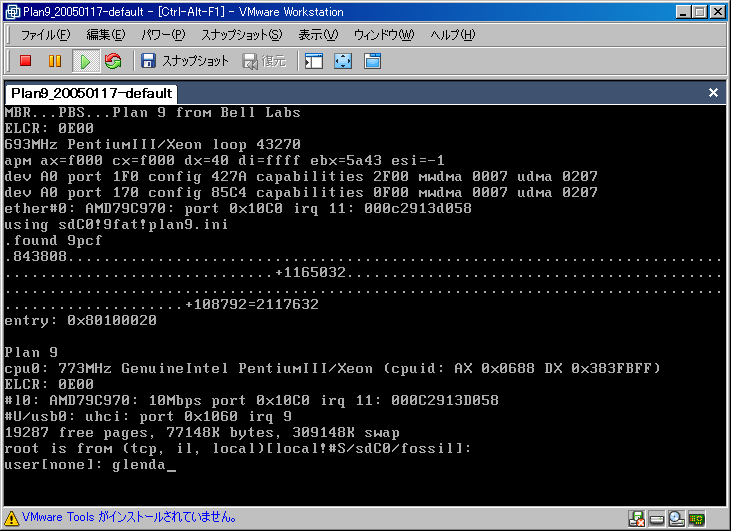Click the VMware Workstation title bar icon
This screenshot has height=531, width=731.
(13, 12)
